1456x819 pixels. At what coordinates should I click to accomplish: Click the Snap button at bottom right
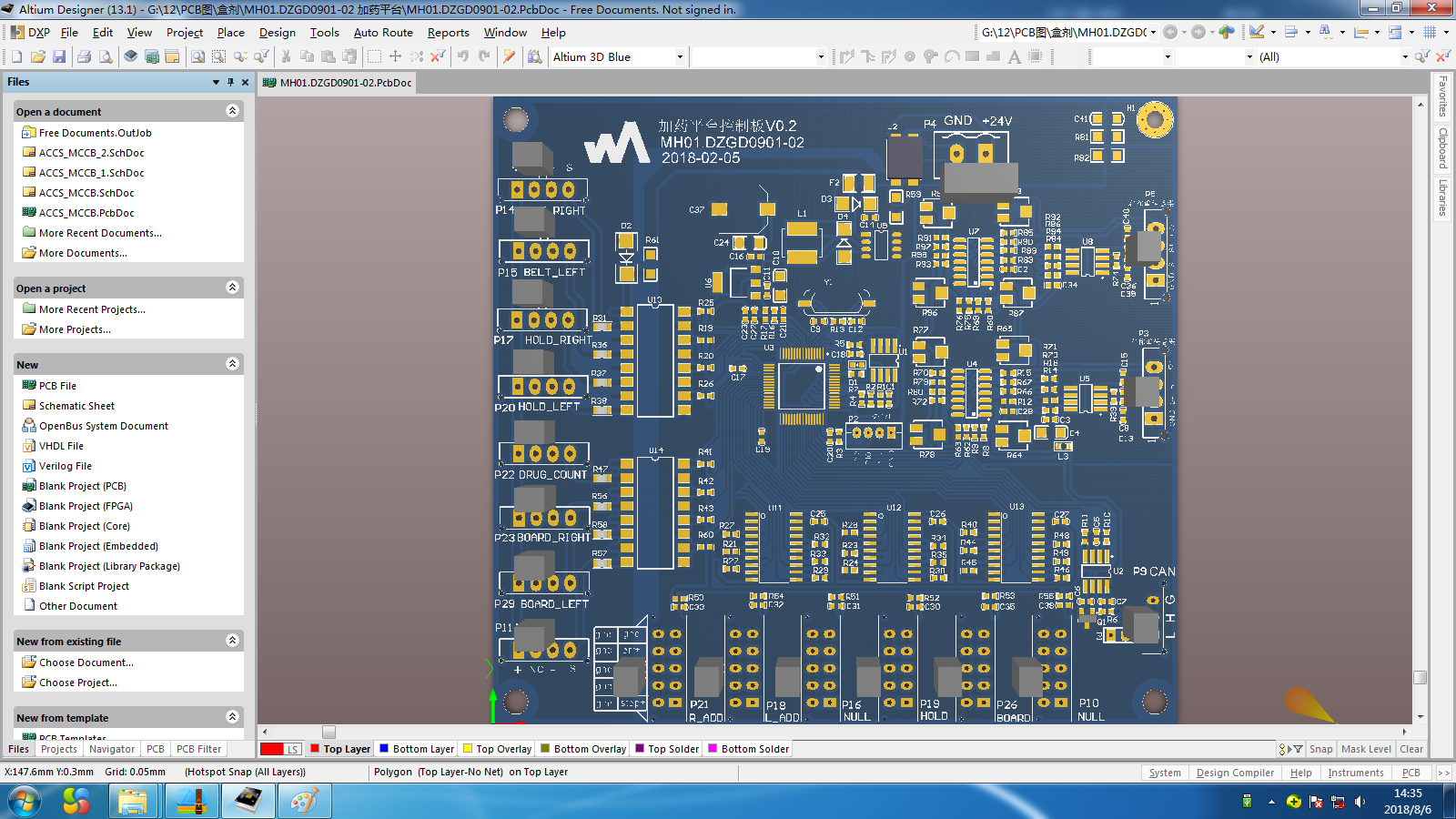(1320, 749)
